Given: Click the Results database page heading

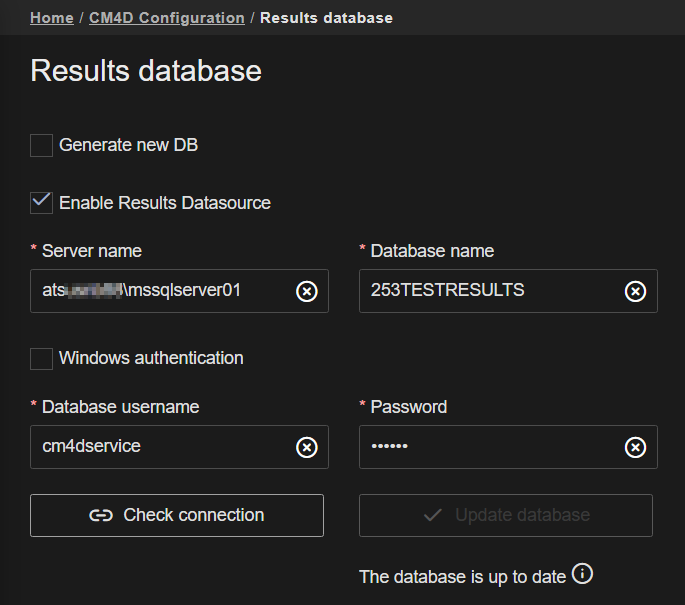Looking at the screenshot, I should 146,71.
